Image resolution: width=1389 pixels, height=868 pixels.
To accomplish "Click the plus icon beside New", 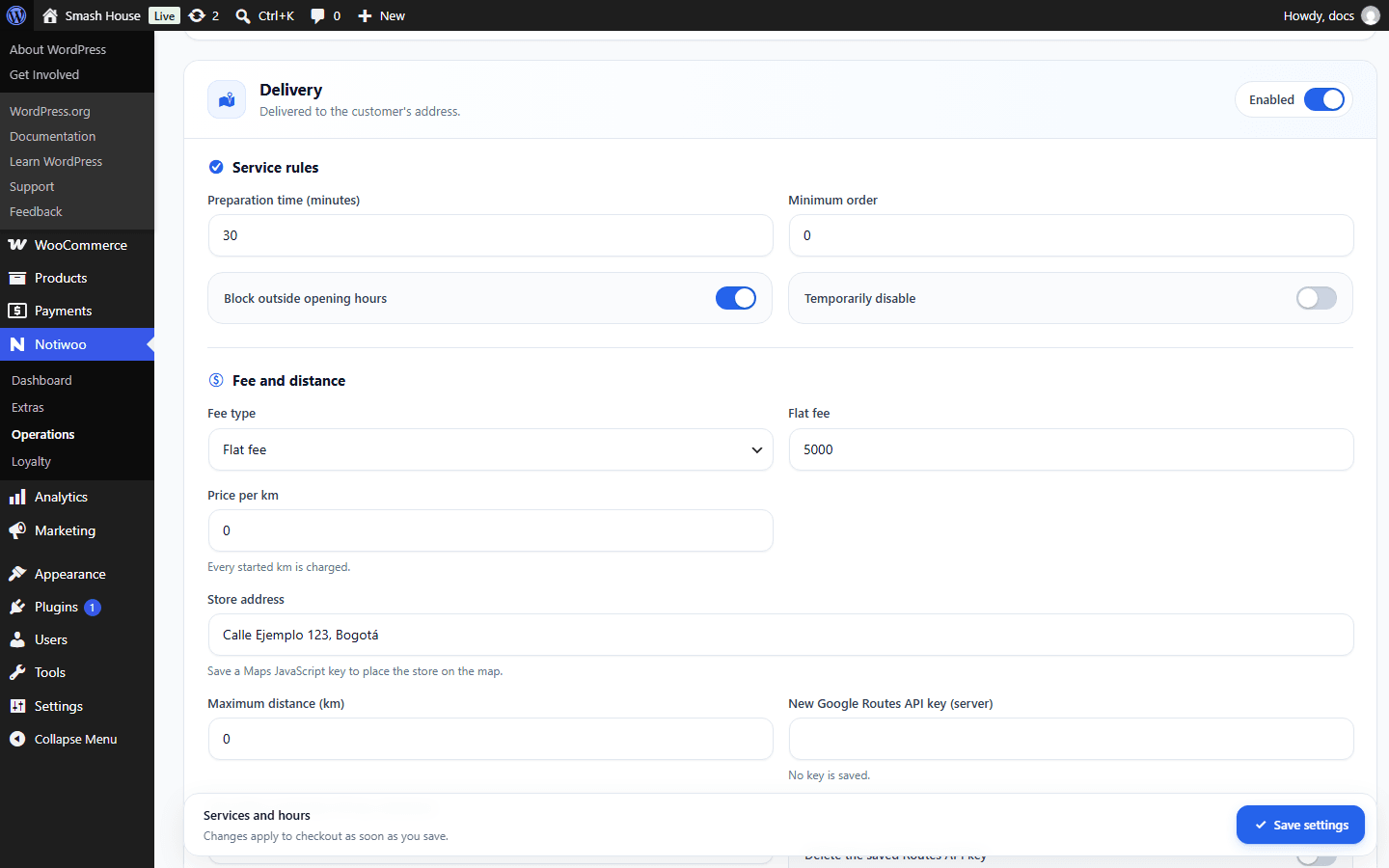I will 365,15.
